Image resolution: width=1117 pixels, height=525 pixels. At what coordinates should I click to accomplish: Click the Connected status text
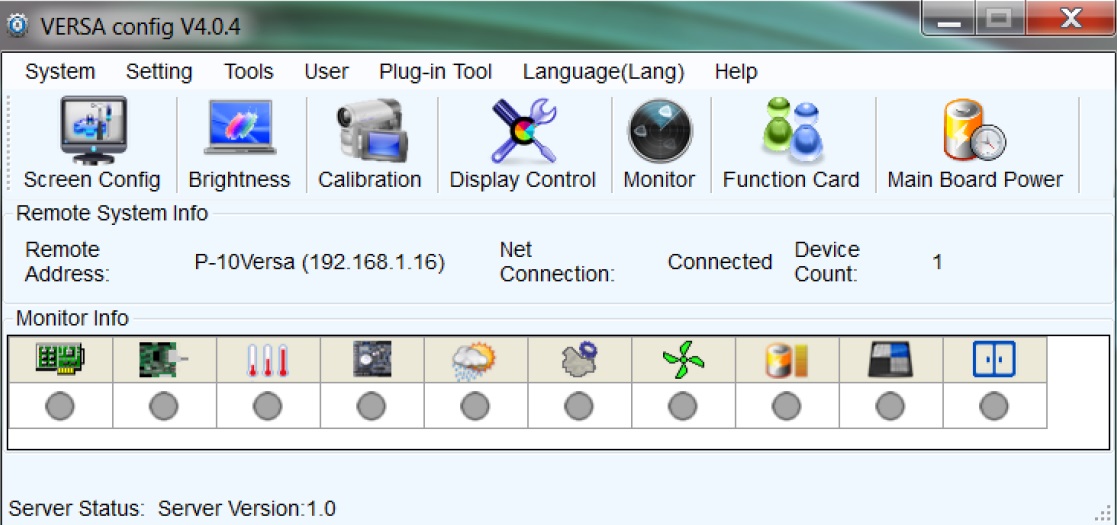(x=719, y=262)
